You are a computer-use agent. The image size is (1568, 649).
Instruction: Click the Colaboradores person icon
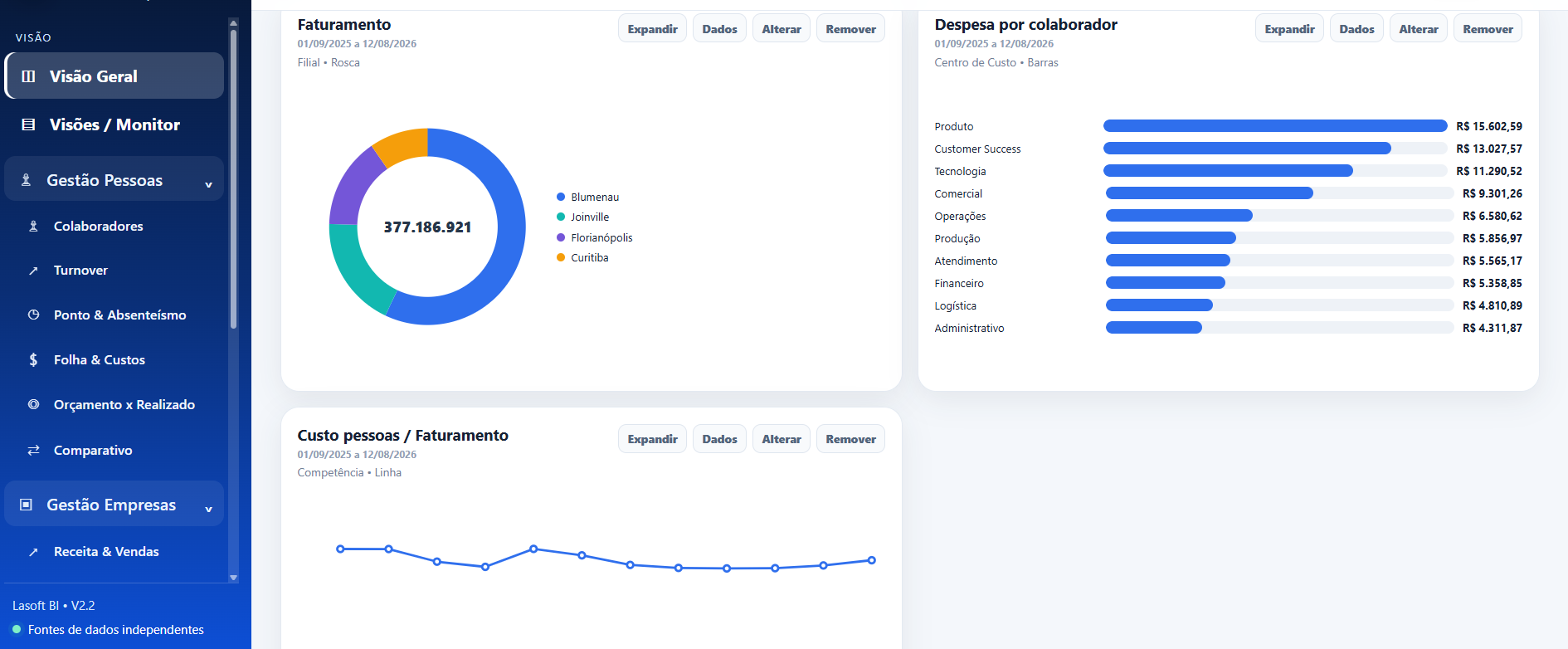point(33,226)
